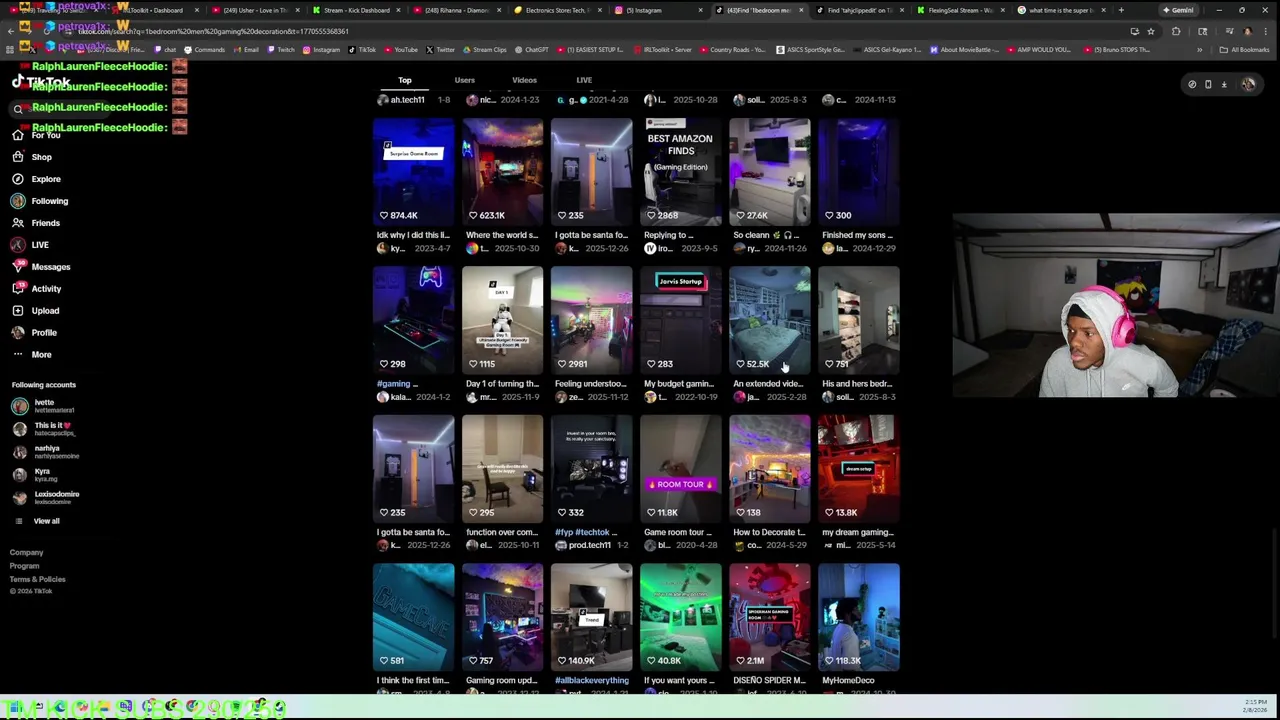1280x720 pixels.
Task: Open 'His and hers bedroom' video
Action: click(x=858, y=320)
